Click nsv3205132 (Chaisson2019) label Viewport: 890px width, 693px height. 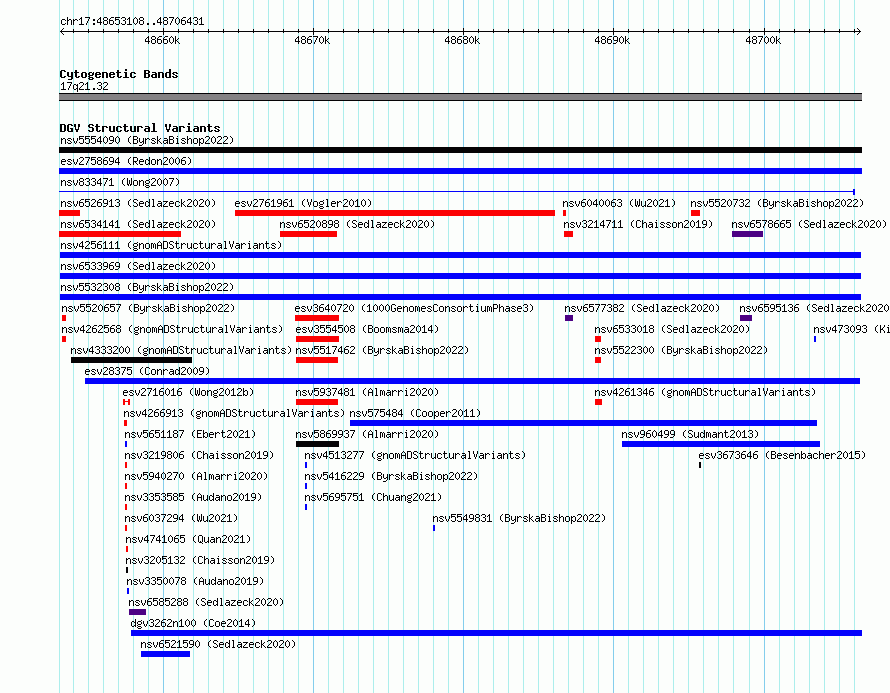pos(200,560)
